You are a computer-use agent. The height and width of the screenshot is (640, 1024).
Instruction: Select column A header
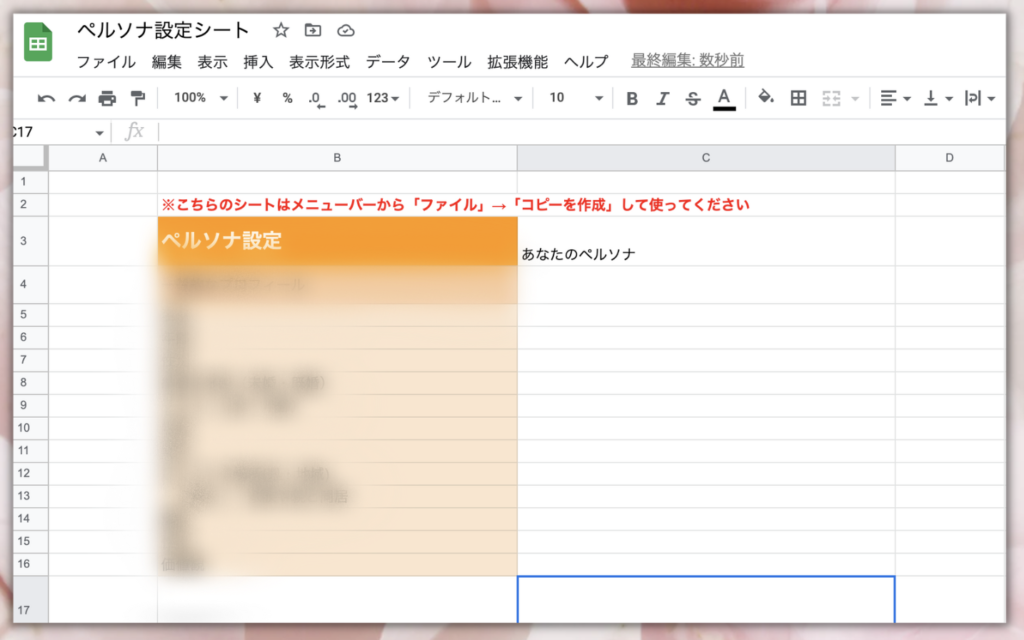[x=103, y=158]
